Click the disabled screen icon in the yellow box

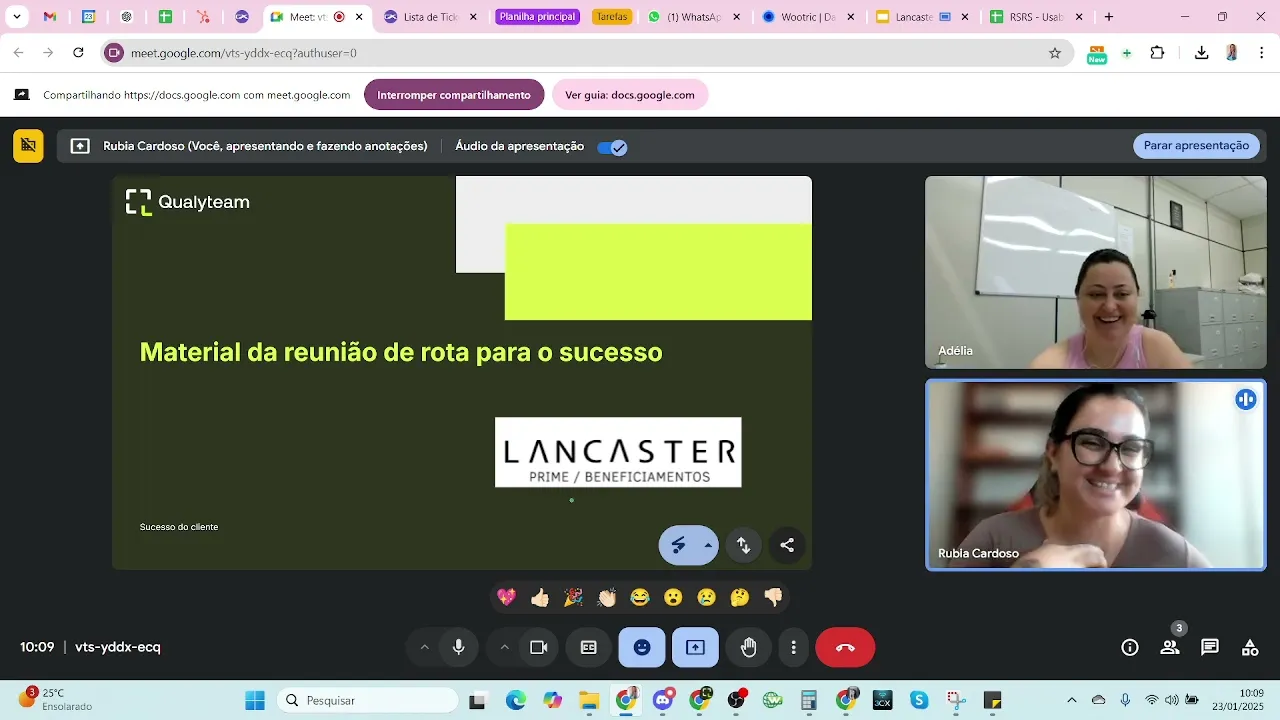28,146
